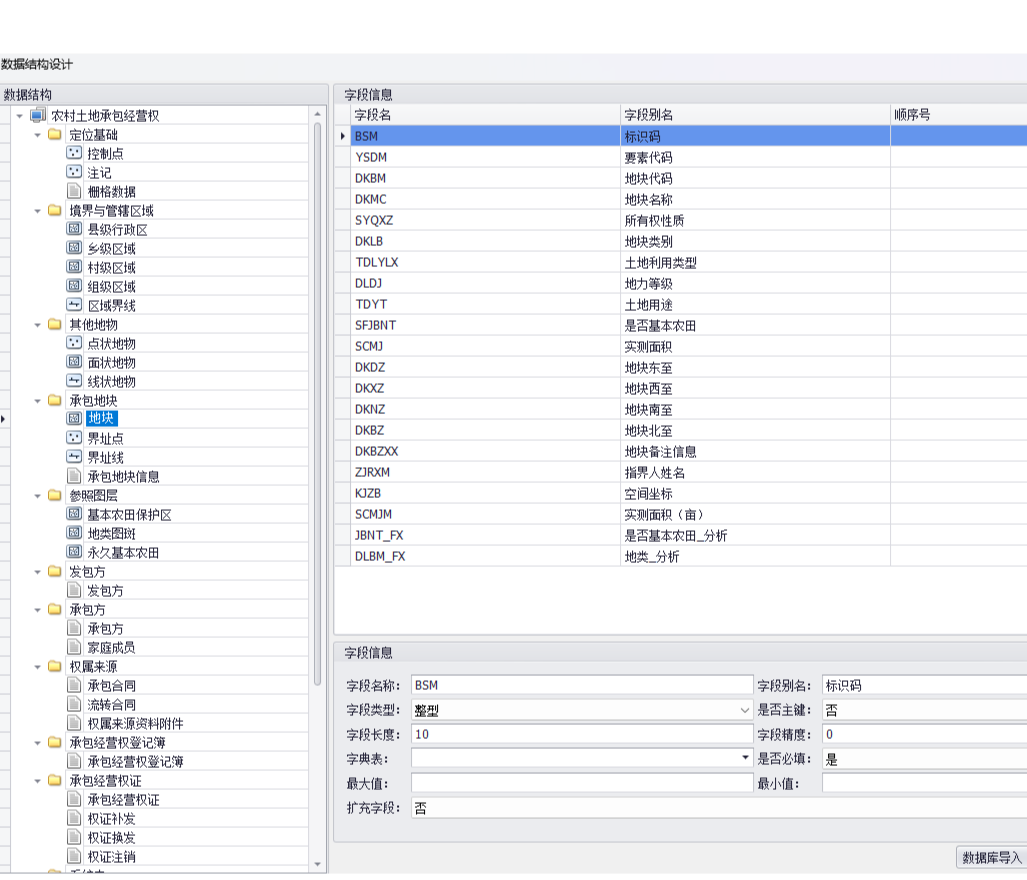Click the point layer icon beside 点状地物
The width and height of the screenshot is (1027, 880).
(74, 343)
